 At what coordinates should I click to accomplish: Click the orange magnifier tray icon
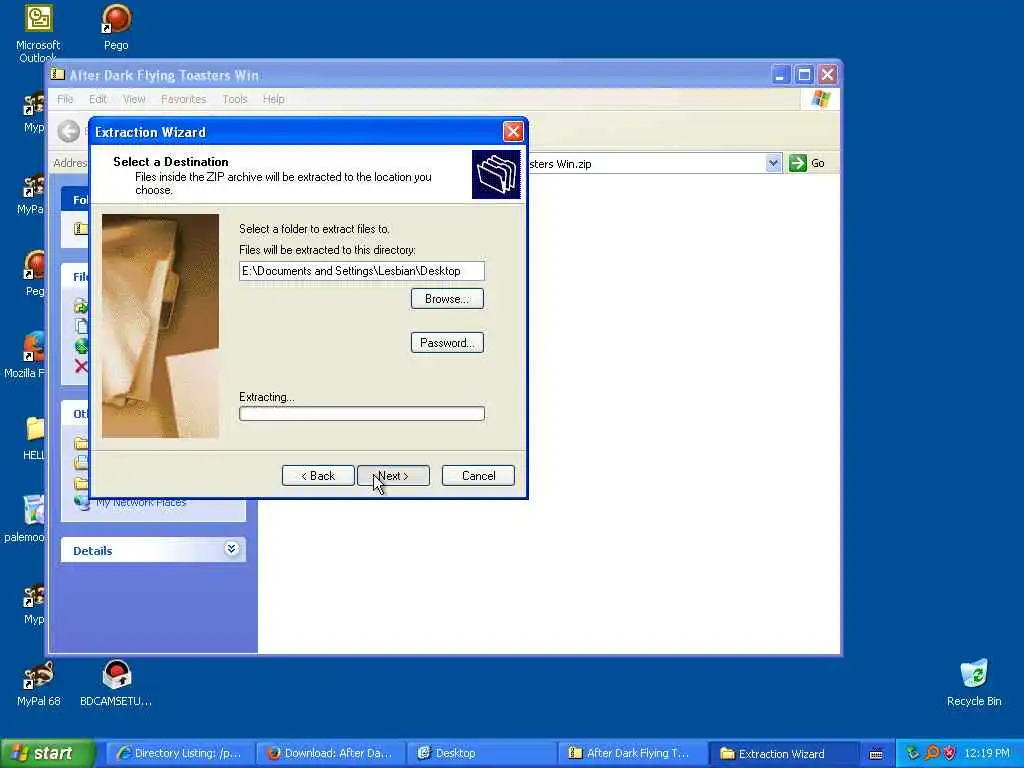(931, 753)
